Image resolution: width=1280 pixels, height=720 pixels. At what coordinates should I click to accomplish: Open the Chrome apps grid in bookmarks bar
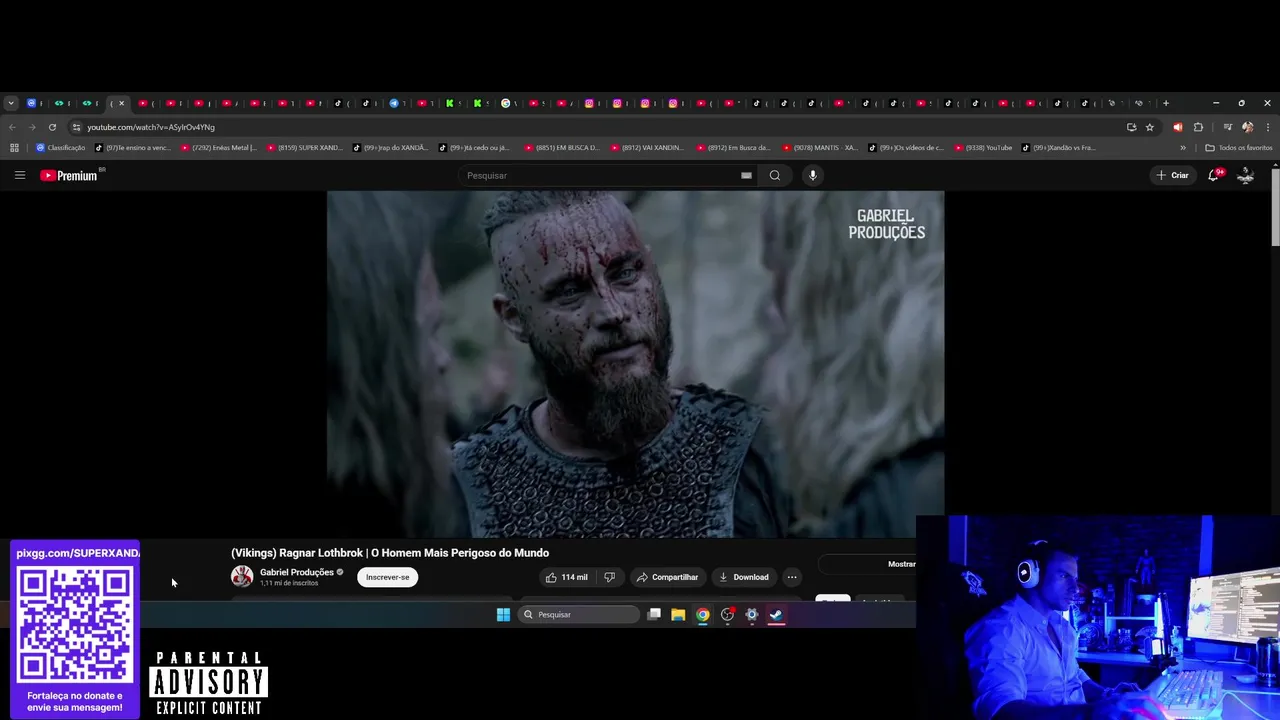click(14, 148)
